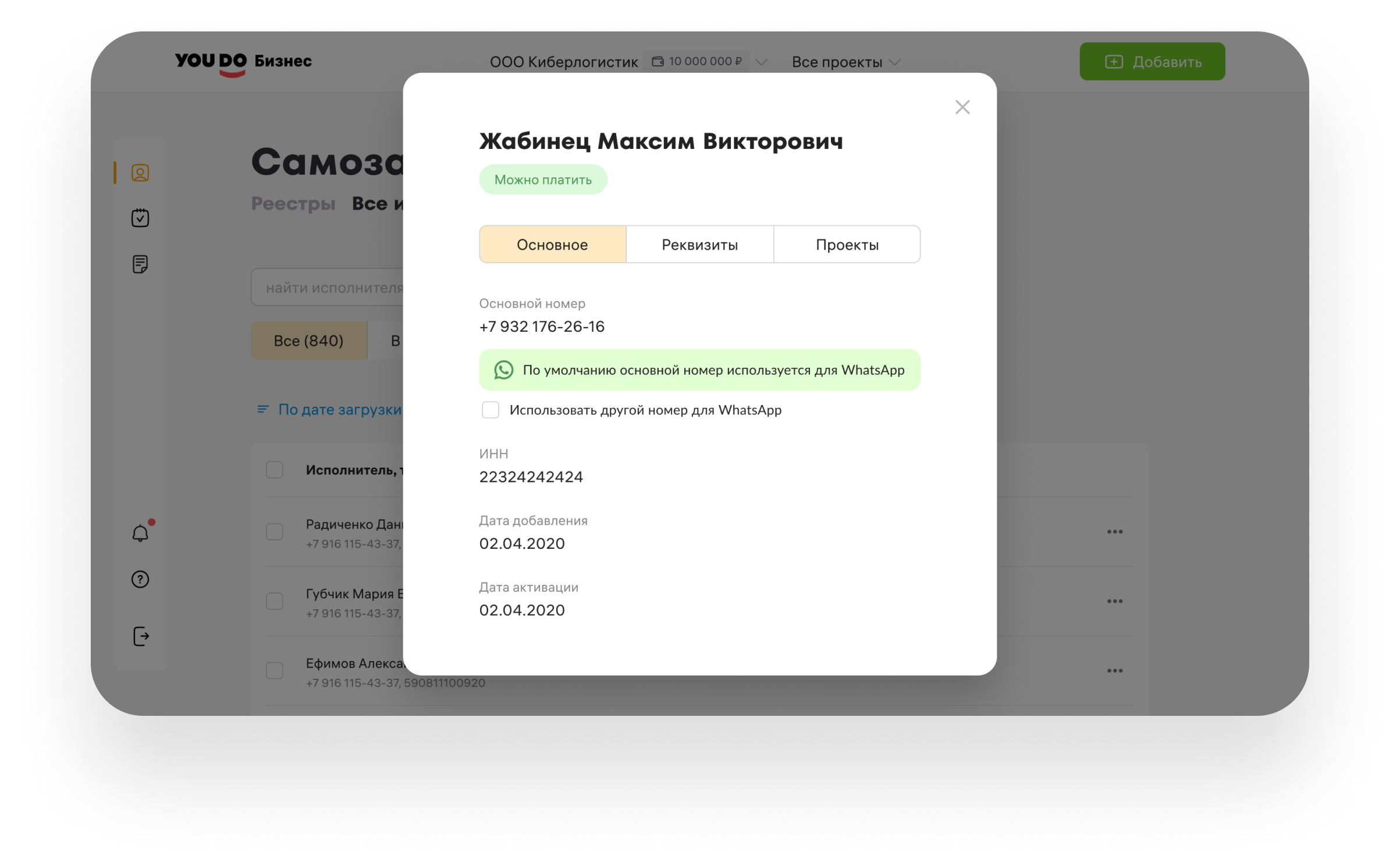
Task: Select the checkbox next to Радиченко
Action: 274,532
